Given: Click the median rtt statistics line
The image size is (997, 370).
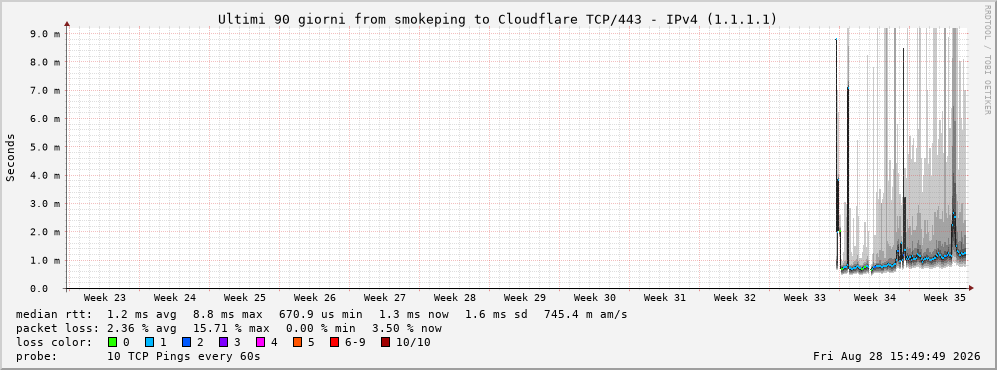Looking at the screenshot, I should 321,314.
